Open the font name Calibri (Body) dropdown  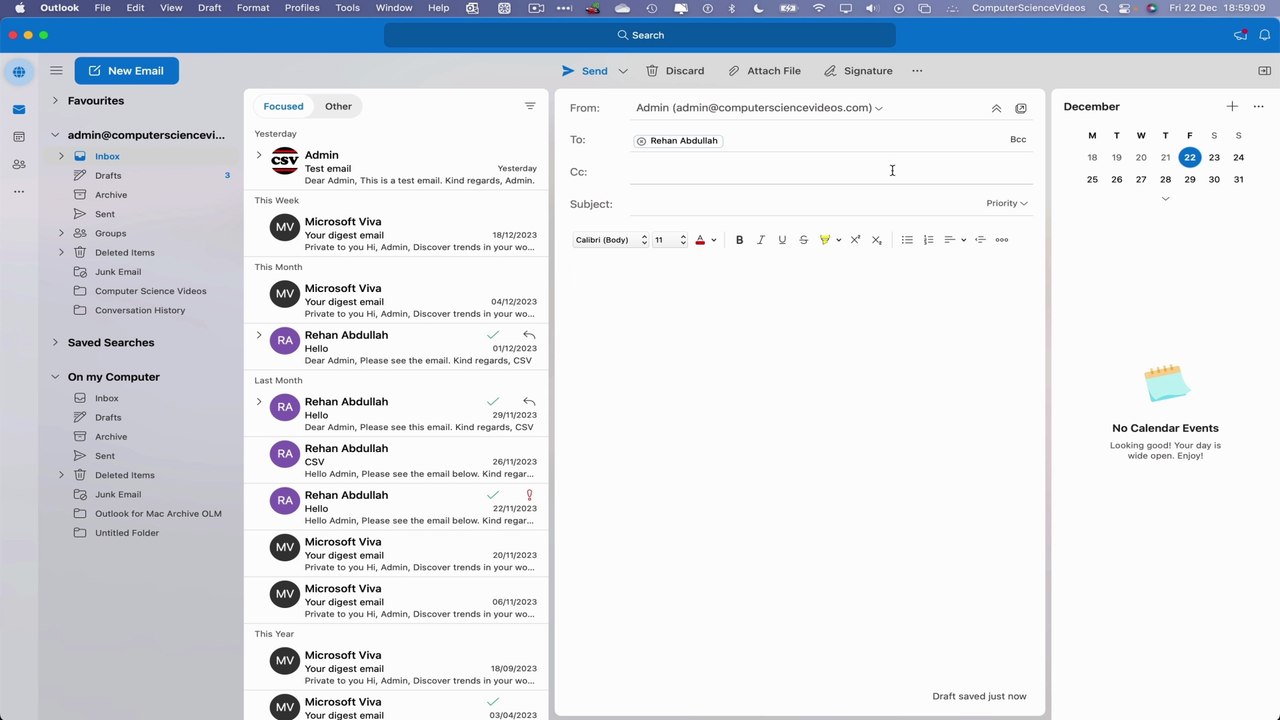(611, 240)
